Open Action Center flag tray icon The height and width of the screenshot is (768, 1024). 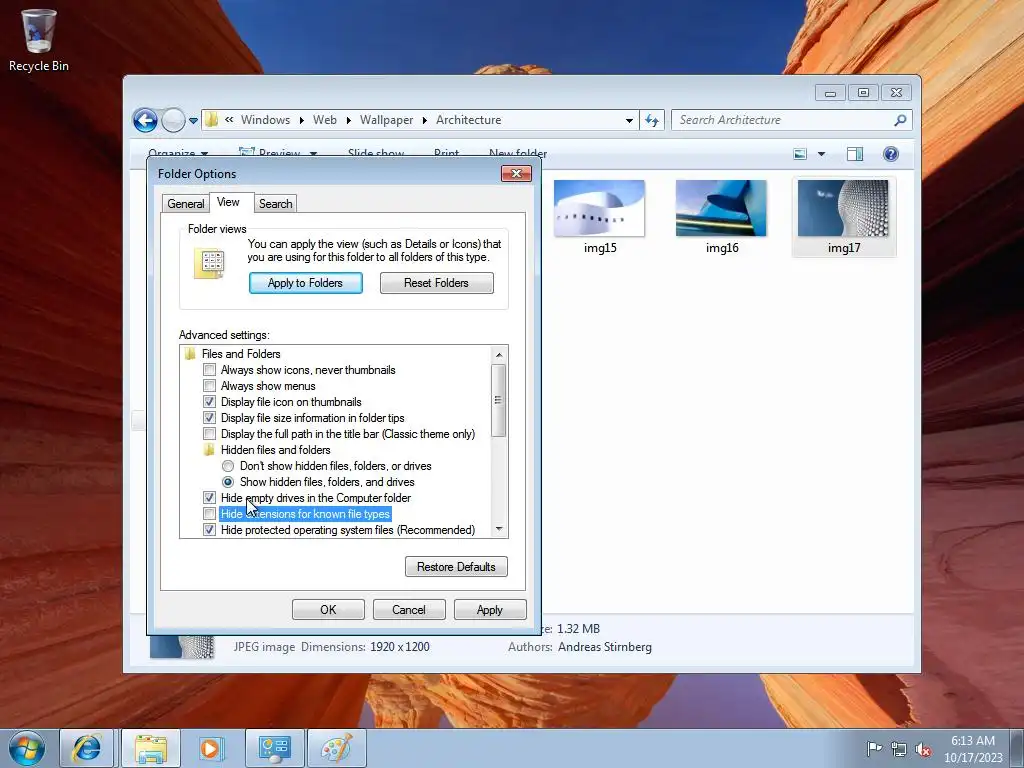(874, 748)
